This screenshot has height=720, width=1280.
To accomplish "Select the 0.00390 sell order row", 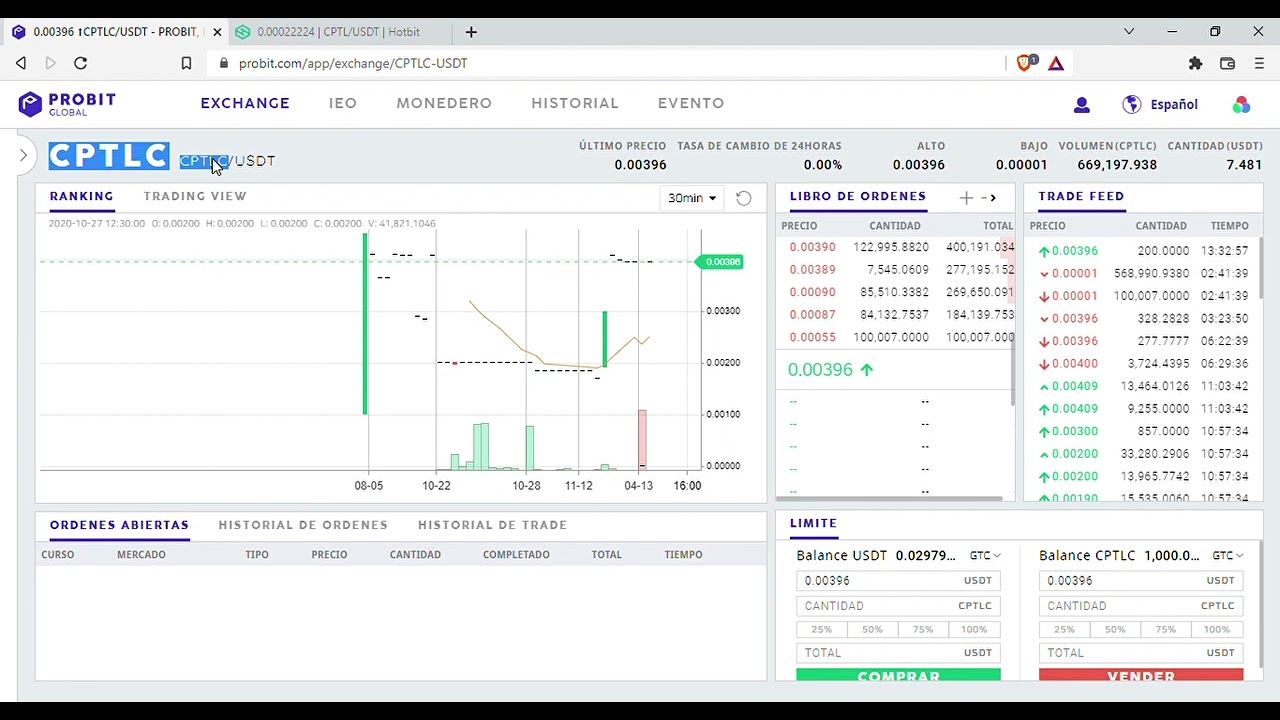I will click(x=895, y=247).
